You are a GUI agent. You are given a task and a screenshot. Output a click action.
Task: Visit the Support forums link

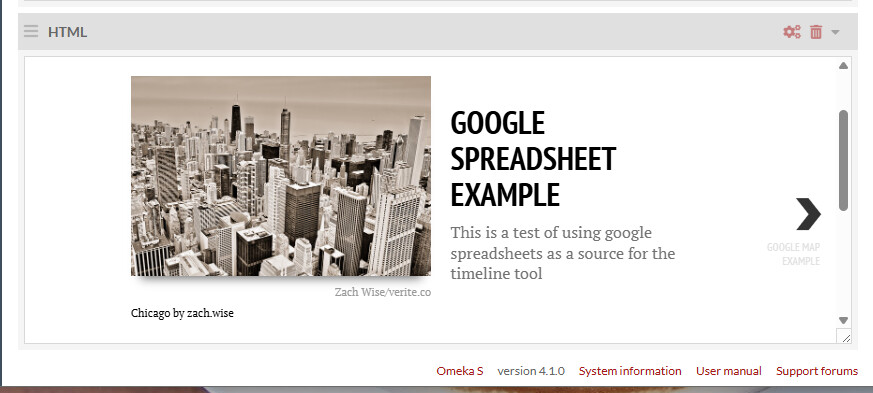click(x=817, y=371)
